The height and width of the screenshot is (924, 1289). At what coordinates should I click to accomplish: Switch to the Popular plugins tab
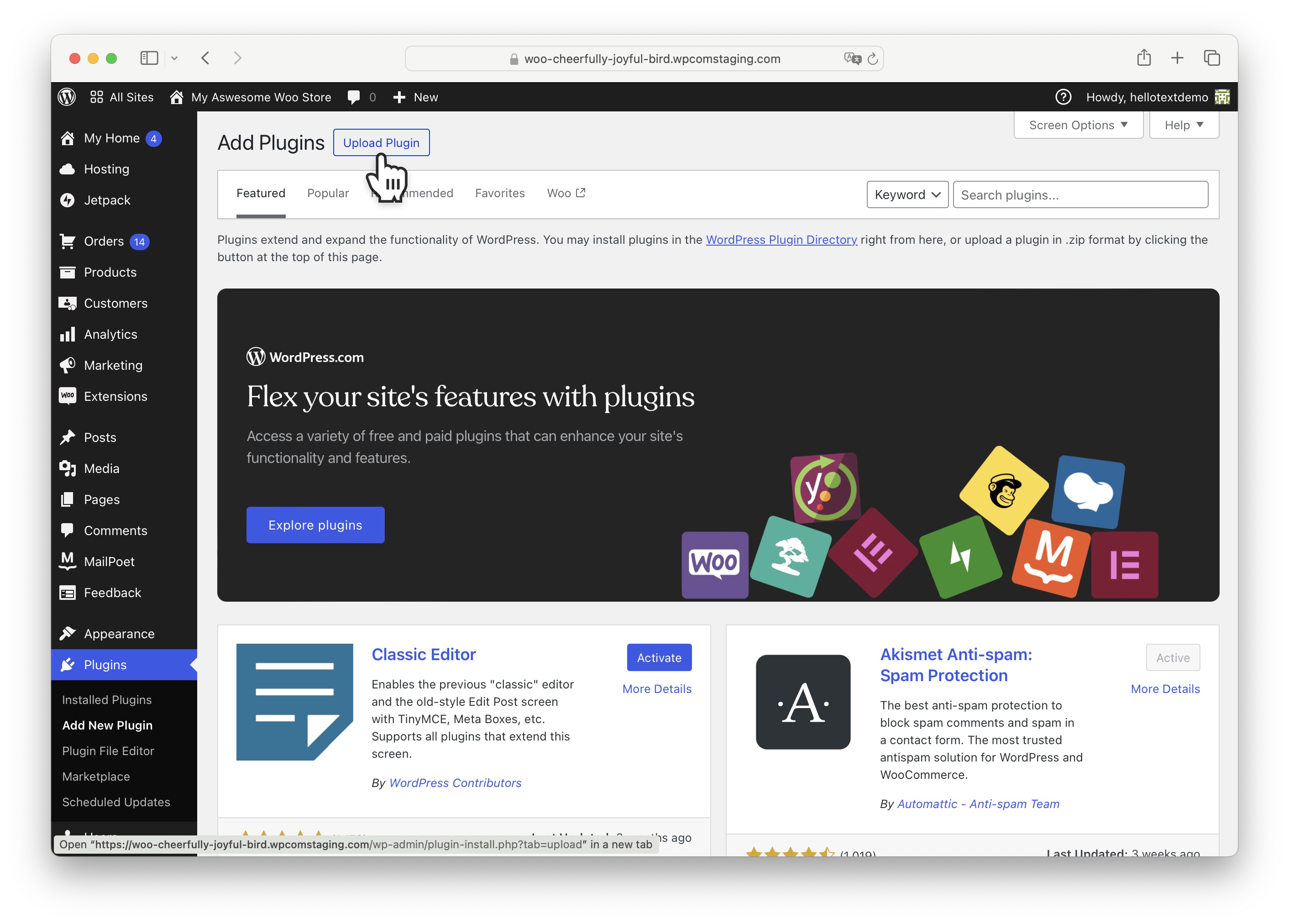(328, 193)
